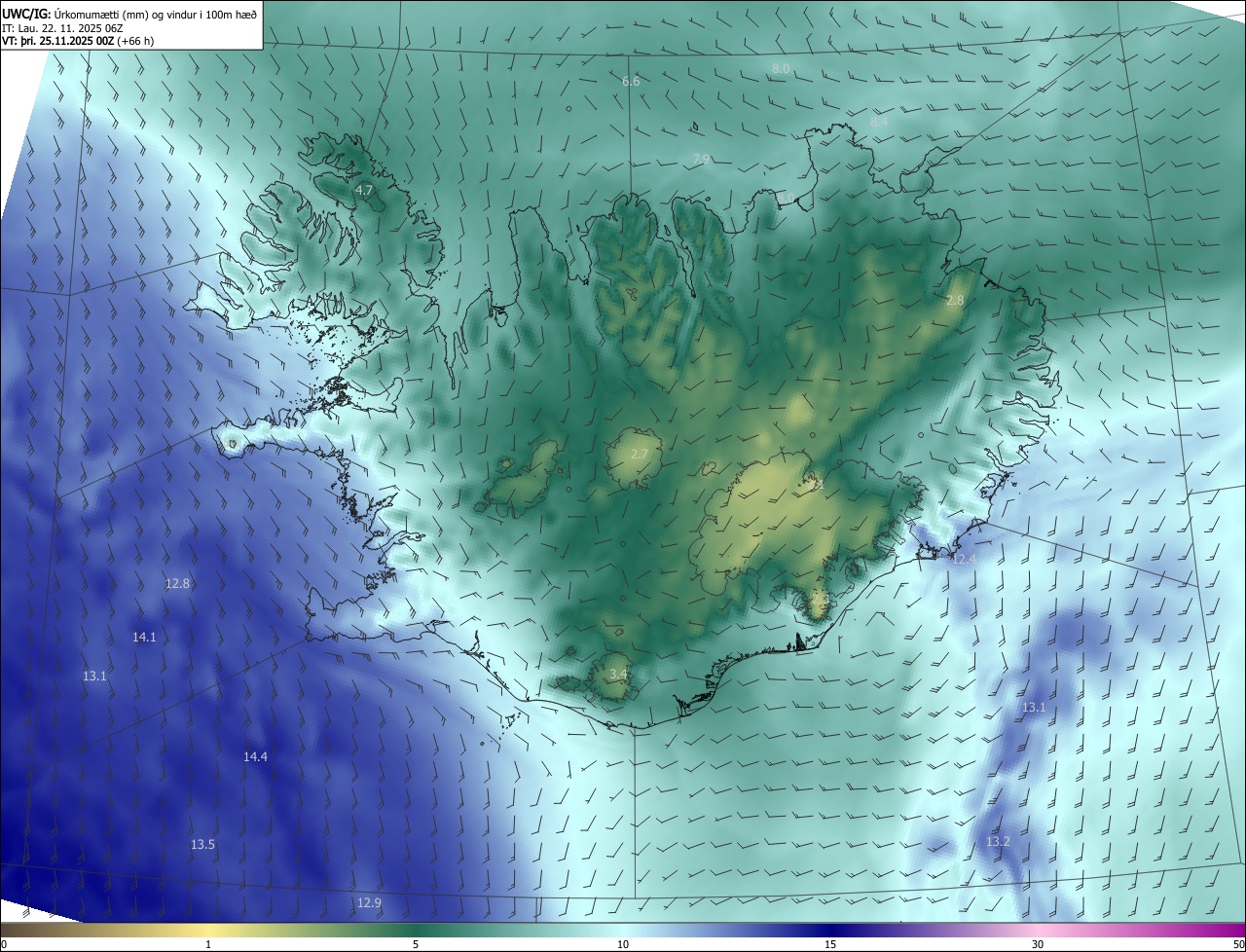
Task: Click the 5 tick on the color scale
Action: [x=416, y=944]
